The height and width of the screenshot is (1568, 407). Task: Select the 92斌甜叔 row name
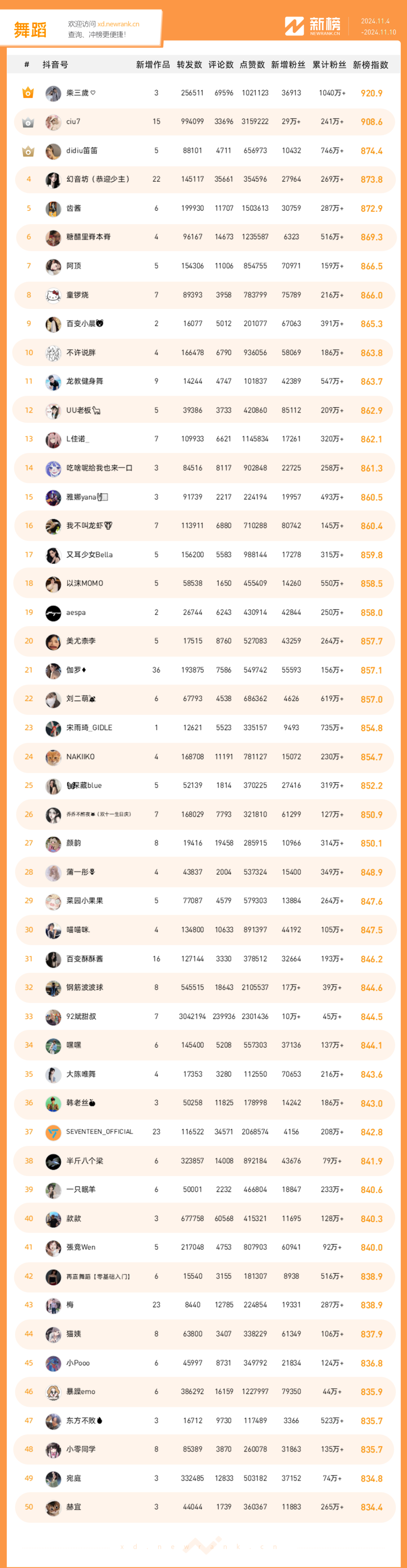point(81,1017)
